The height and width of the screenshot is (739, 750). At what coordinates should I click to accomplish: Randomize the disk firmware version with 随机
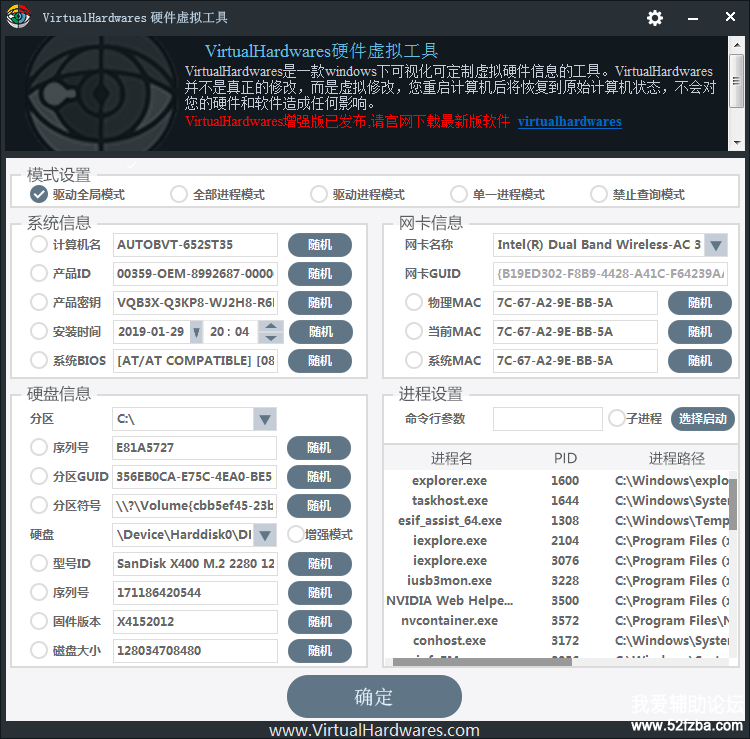pos(320,622)
